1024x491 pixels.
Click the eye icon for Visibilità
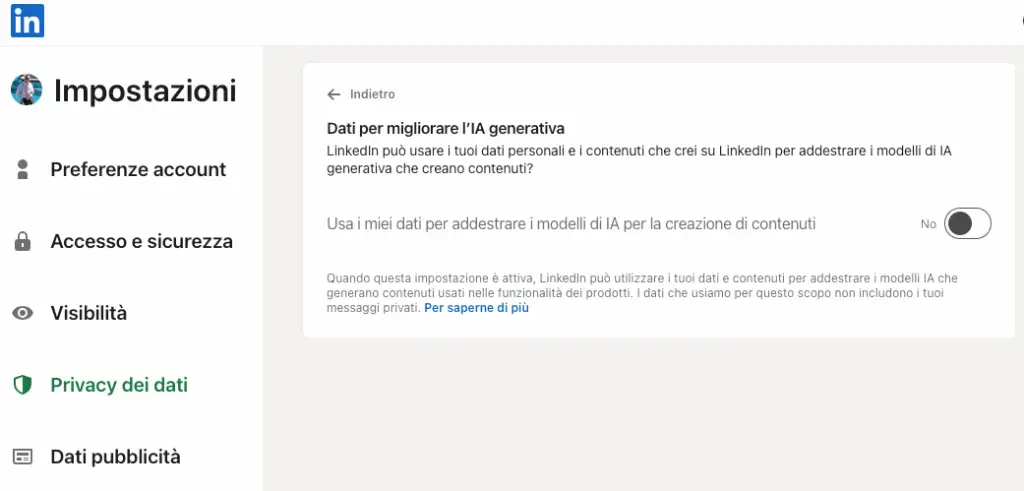pos(23,313)
